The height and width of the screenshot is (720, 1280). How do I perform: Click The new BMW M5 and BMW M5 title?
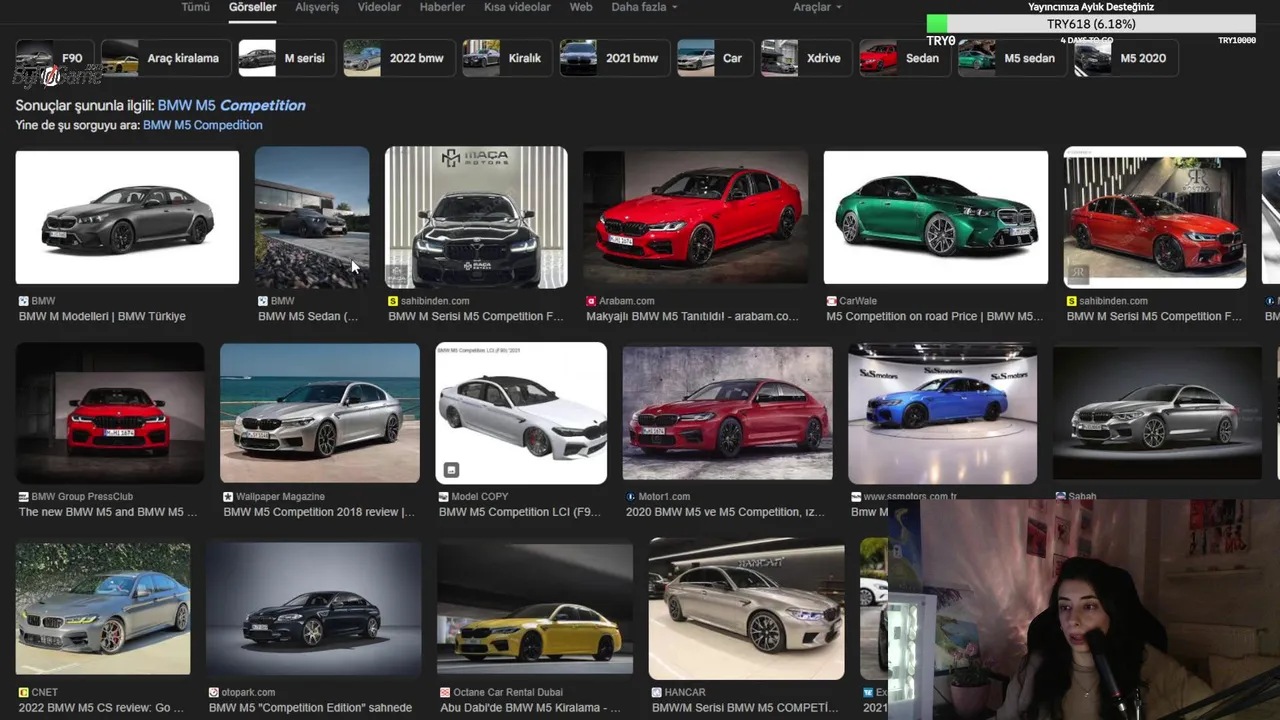(108, 512)
